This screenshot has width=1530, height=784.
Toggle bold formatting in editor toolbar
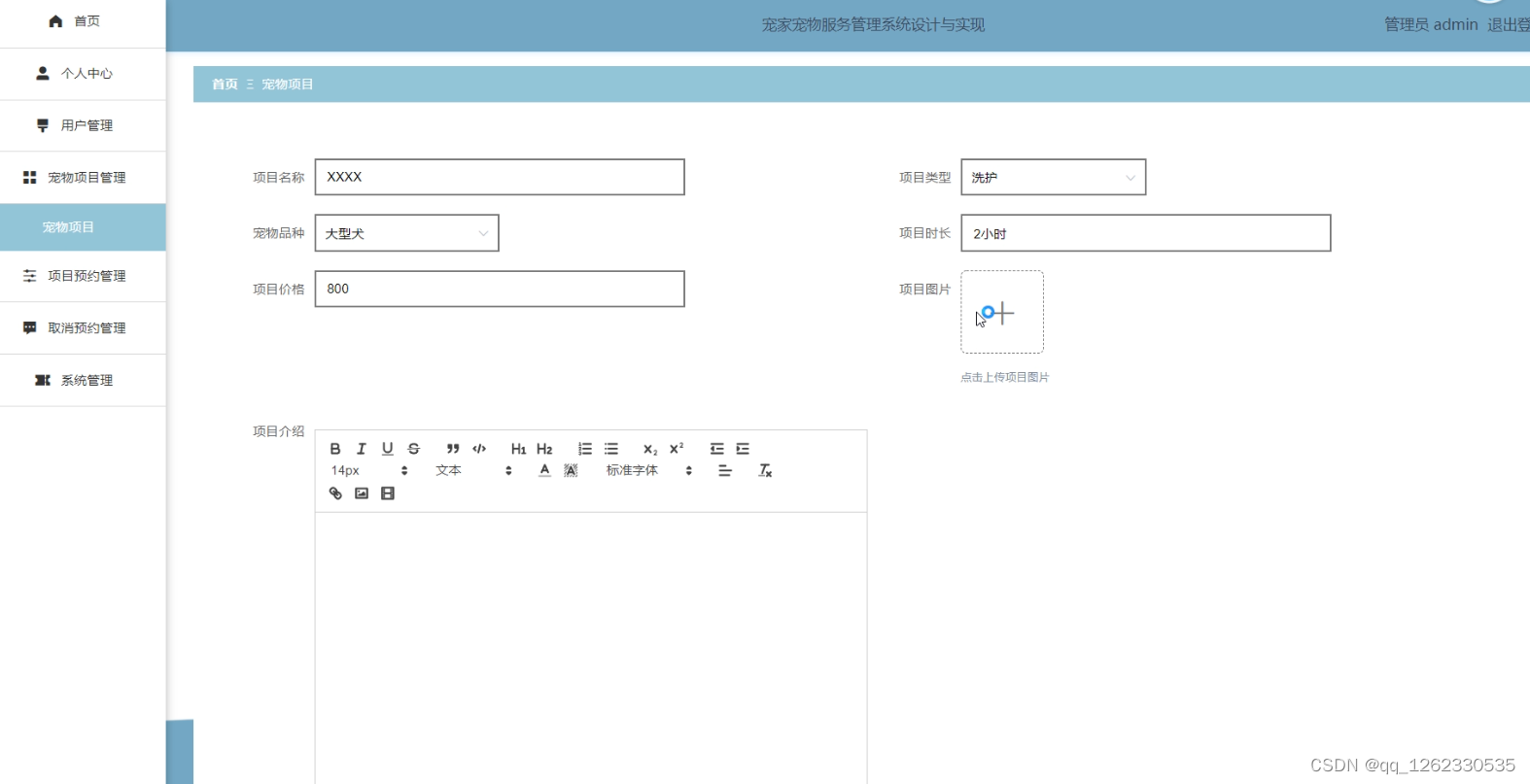coord(335,449)
